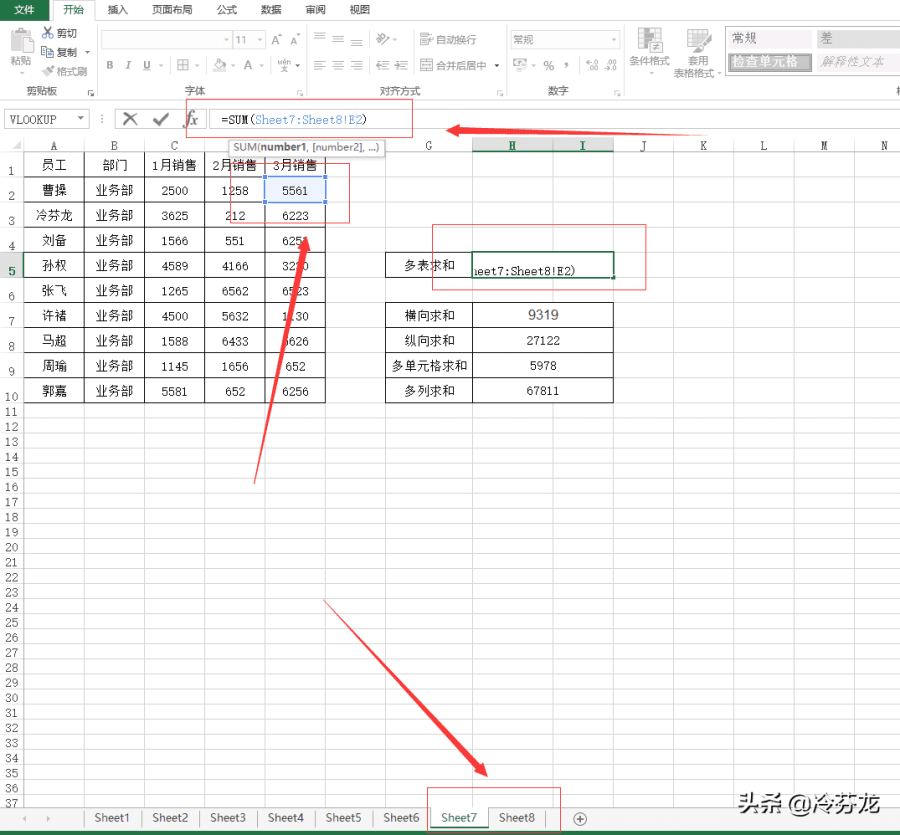900x835 pixels.
Task: Open the 合并后居中 dropdown arrow
Action: pos(496,65)
